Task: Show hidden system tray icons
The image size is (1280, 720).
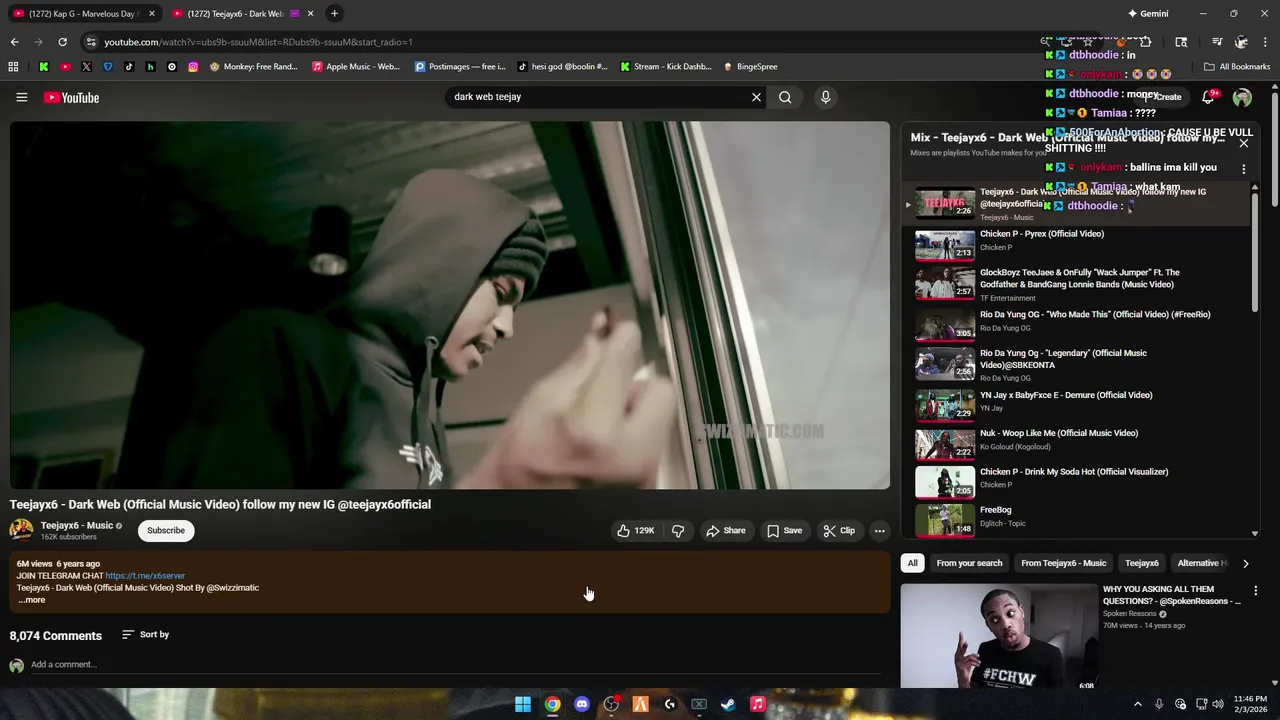Action: (x=1137, y=704)
